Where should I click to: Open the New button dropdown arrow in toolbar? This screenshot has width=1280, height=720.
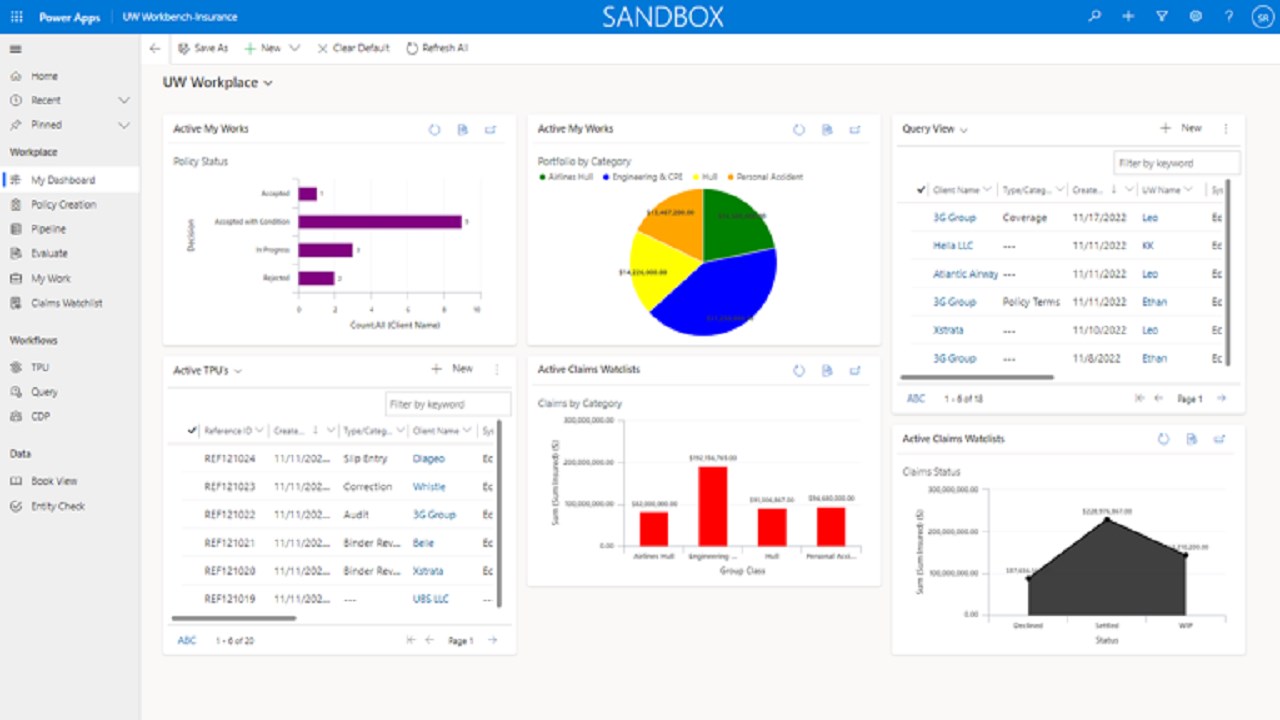tap(294, 48)
